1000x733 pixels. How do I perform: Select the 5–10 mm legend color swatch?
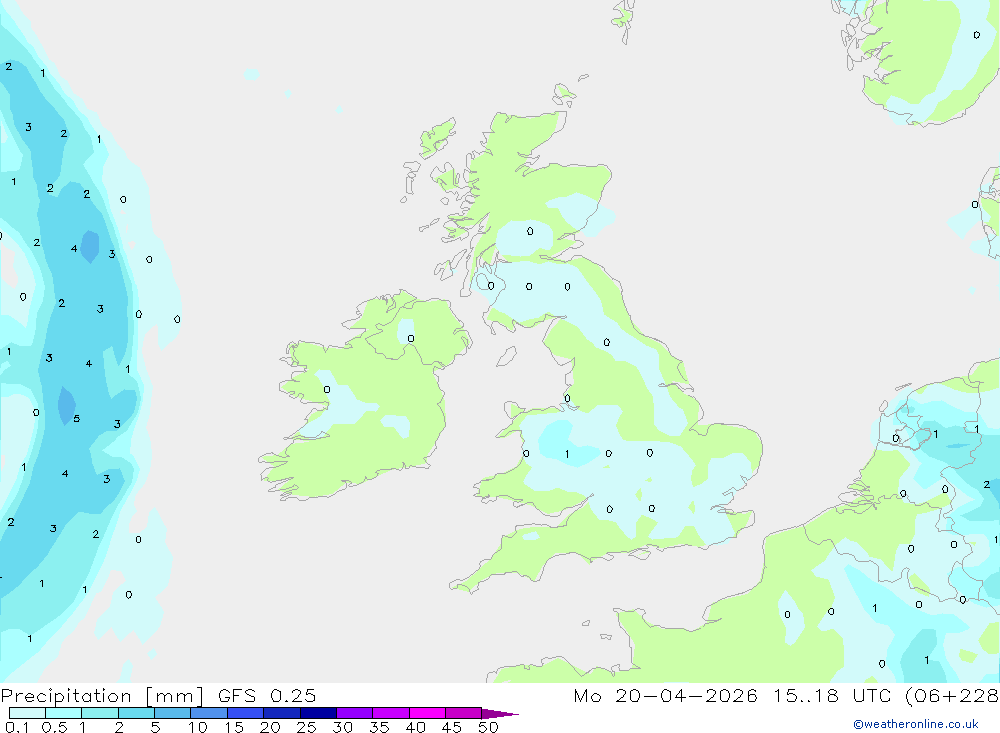coord(173,713)
